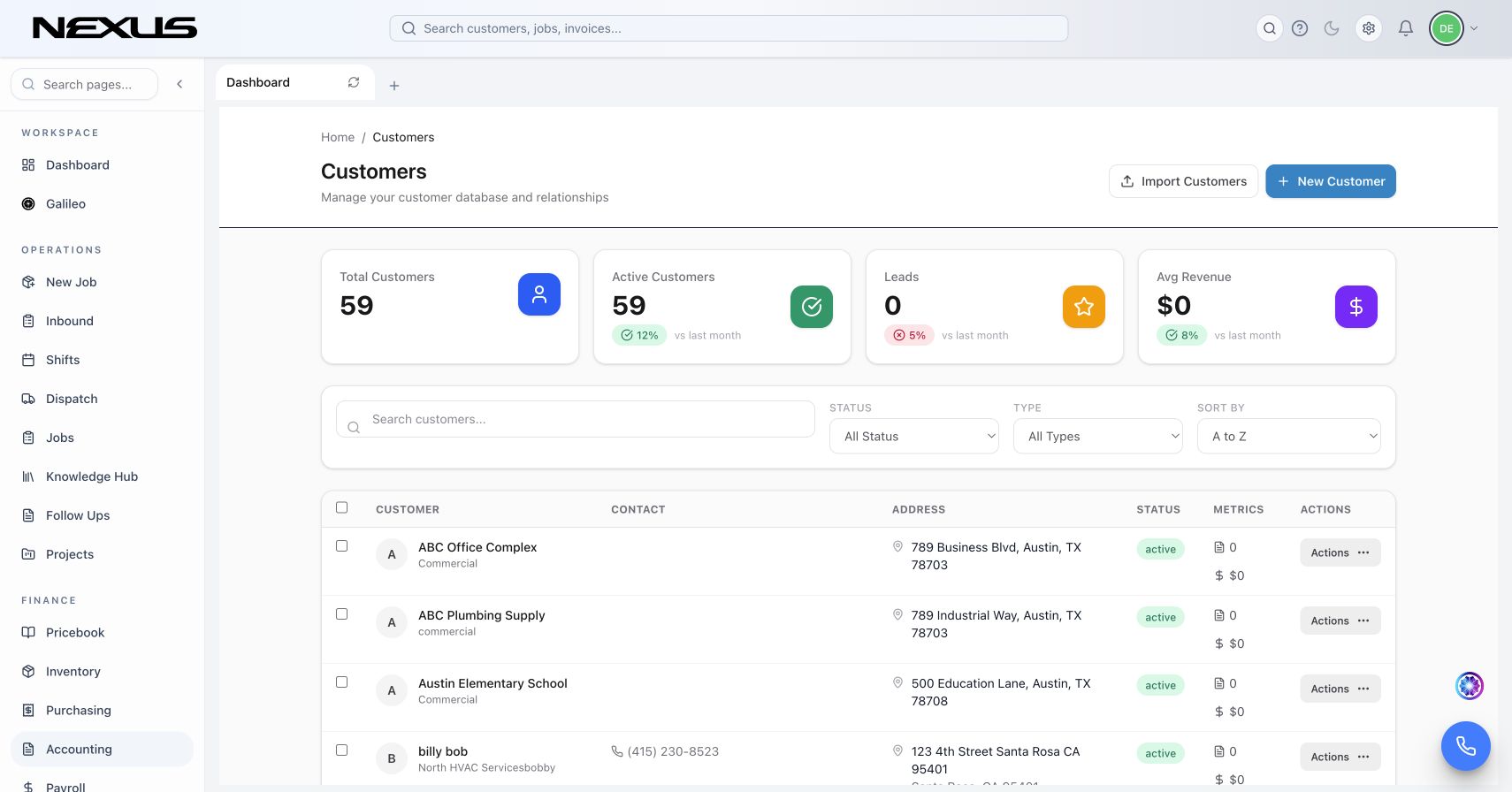Open Galileo in sidebar

(102, 204)
